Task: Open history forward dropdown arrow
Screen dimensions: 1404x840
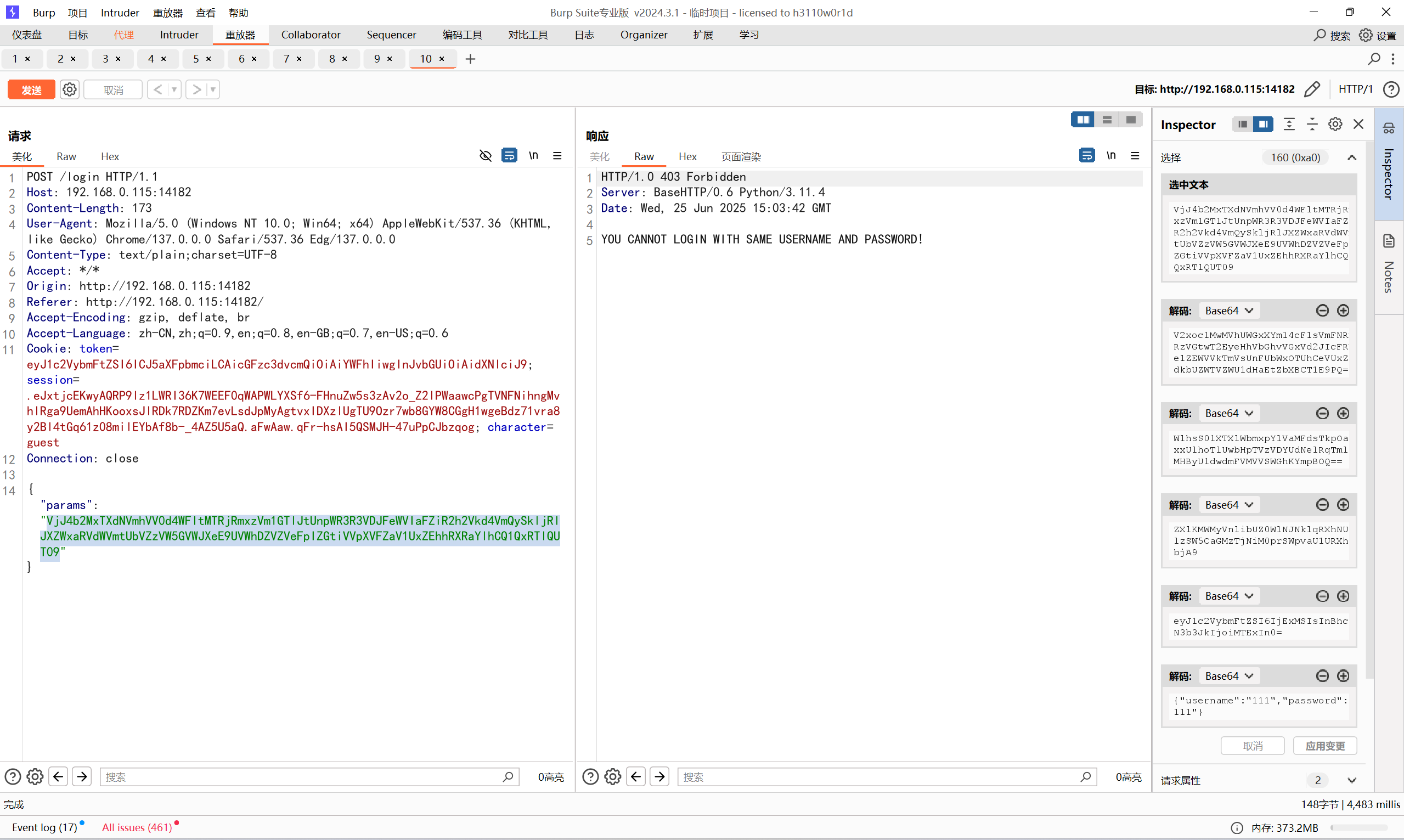Action: (213, 89)
